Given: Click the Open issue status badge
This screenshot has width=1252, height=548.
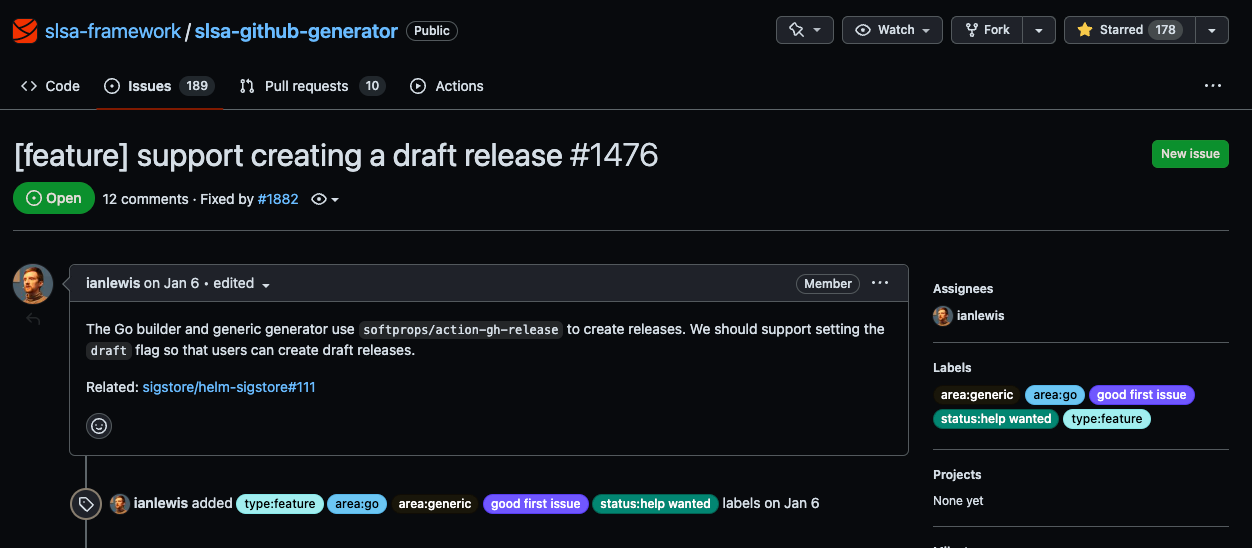Looking at the screenshot, I should [x=54, y=198].
